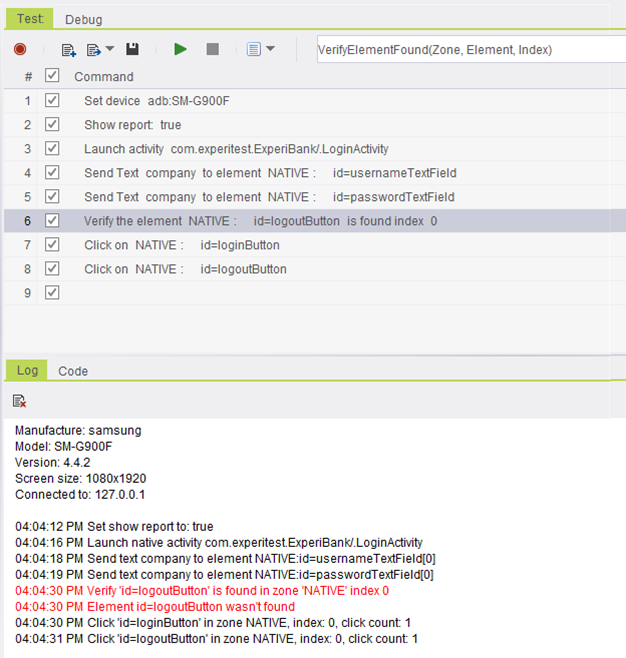The height and width of the screenshot is (658, 626).
Task: Disable the Launch activity step checkbox
Action: (x=53, y=149)
